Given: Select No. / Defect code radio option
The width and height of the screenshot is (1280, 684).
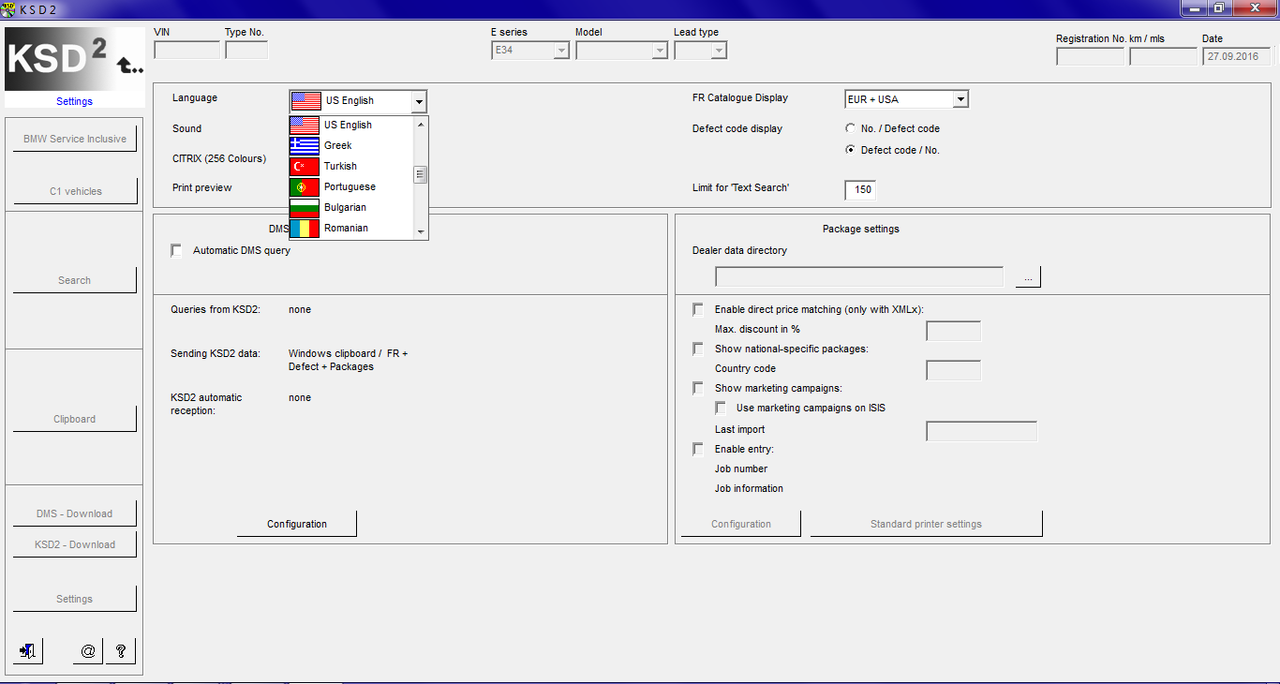Looking at the screenshot, I should [x=850, y=129].
